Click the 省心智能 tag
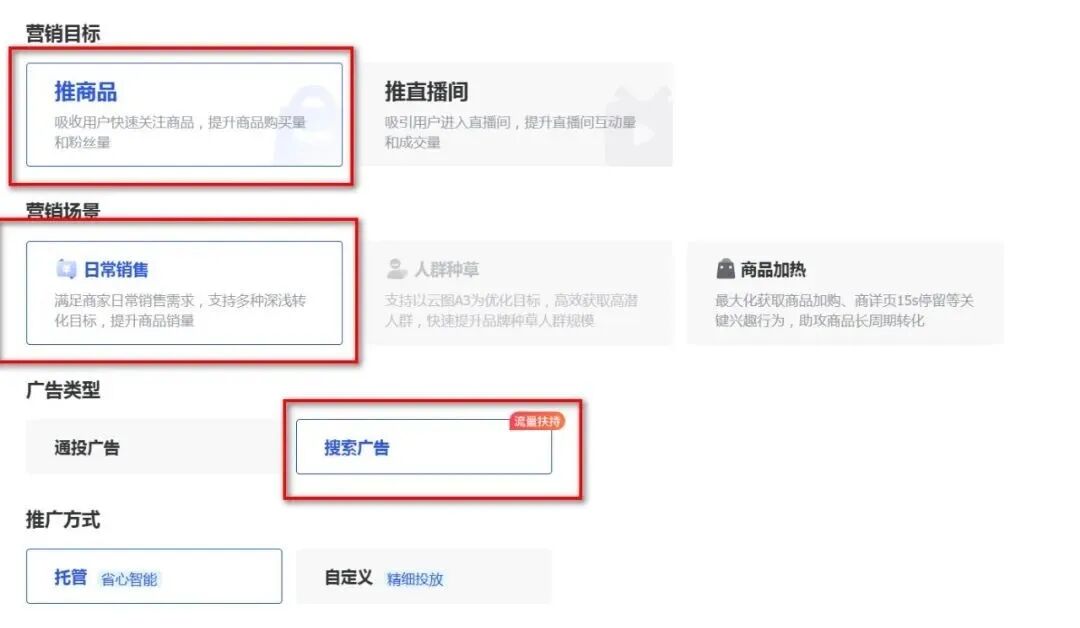Screen dimensions: 1080x628 point(129,579)
